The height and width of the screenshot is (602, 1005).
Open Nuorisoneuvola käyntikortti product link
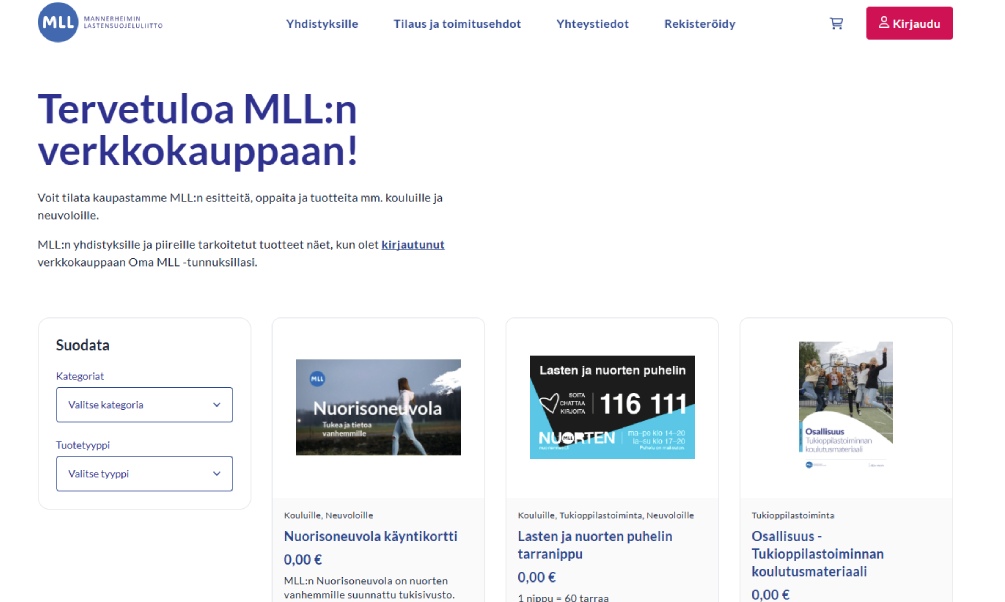coord(370,536)
